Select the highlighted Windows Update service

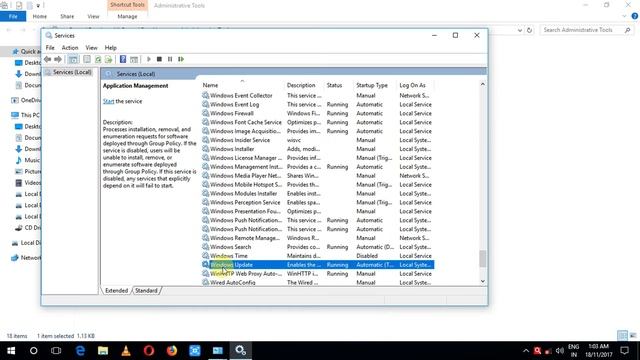[x=318, y=265]
